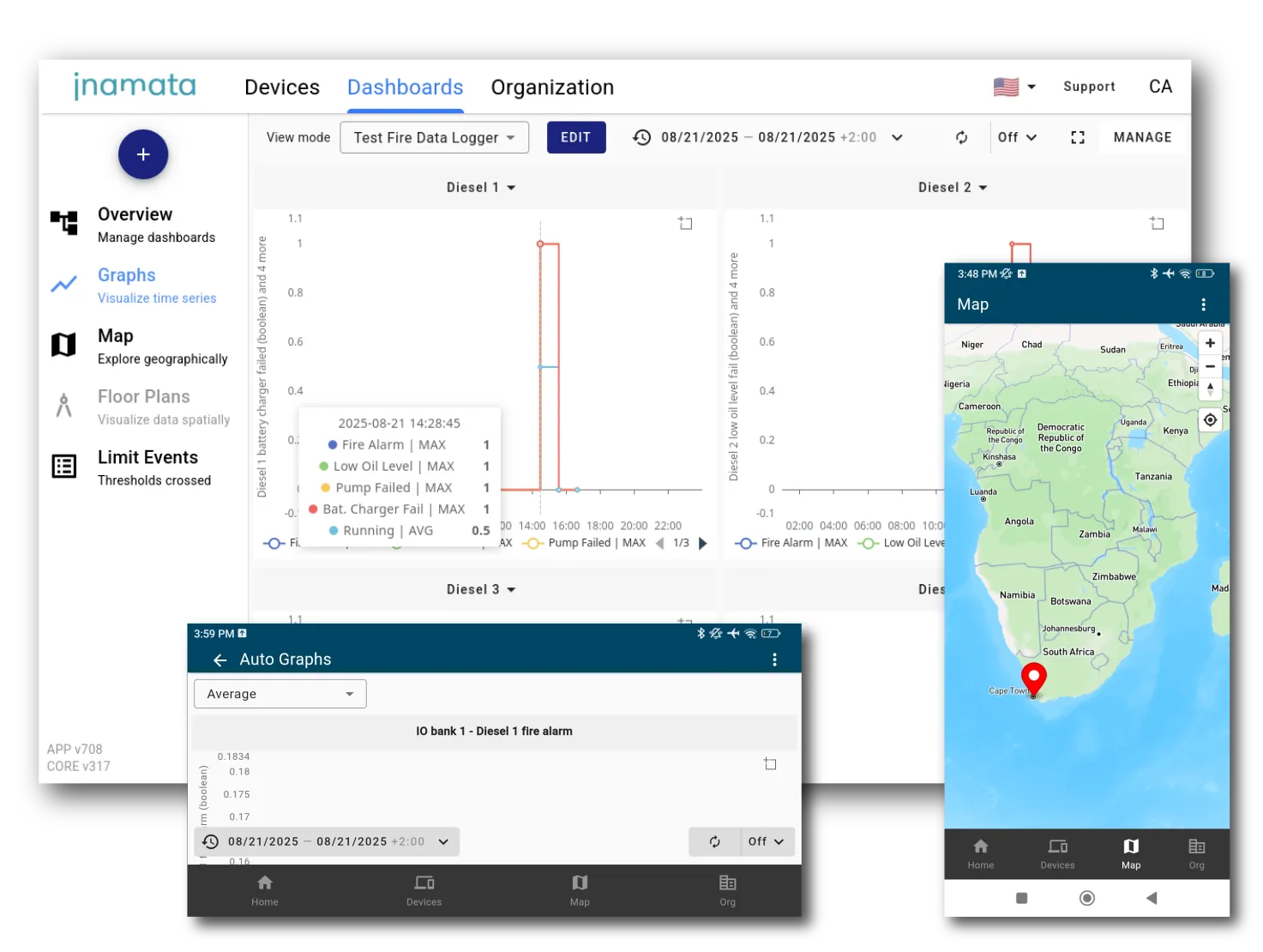Go to next legend page arrow
Image resolution: width=1263 pixels, height=952 pixels.
pyautogui.click(x=703, y=543)
